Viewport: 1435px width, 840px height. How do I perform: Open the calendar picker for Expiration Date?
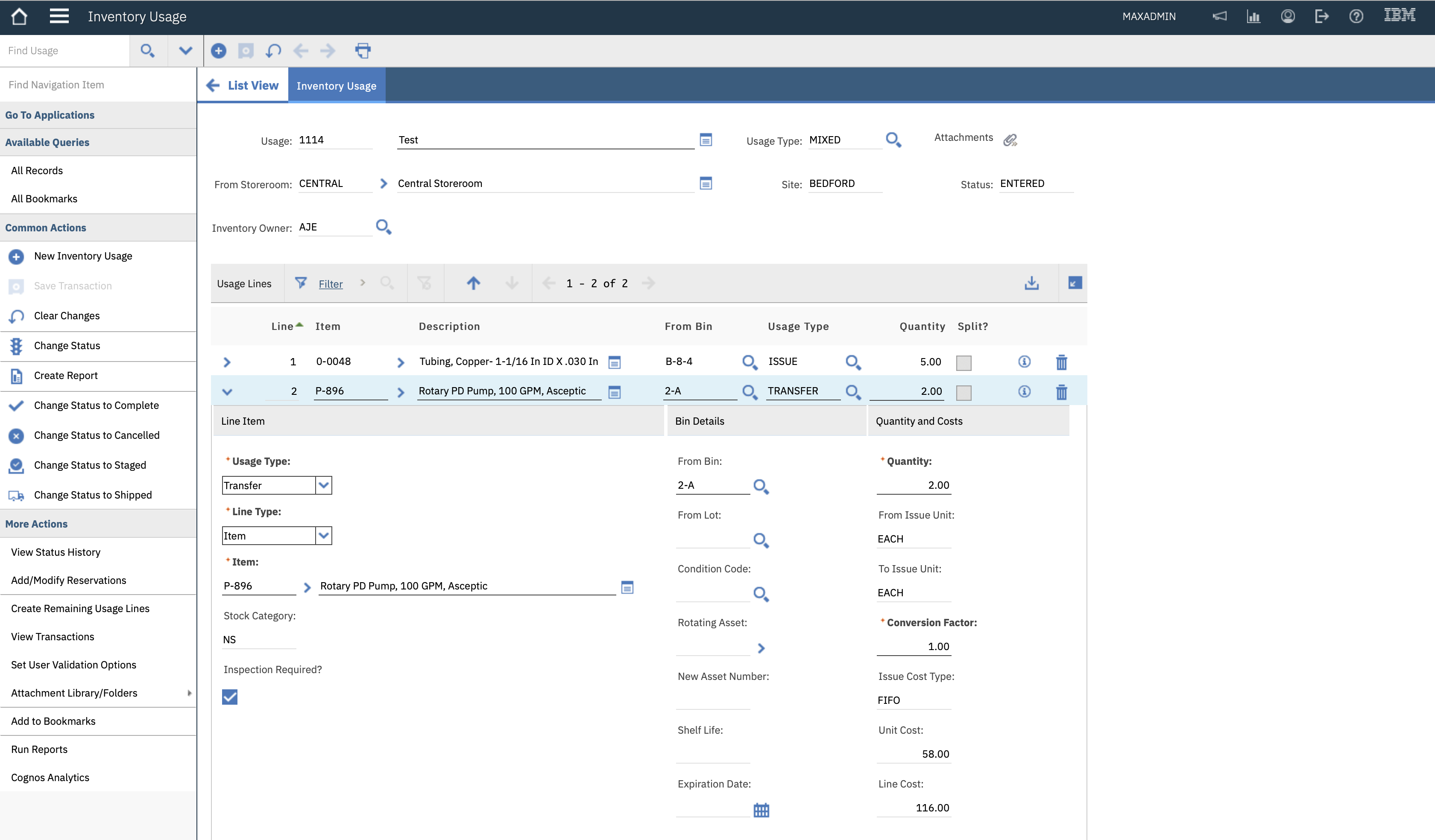click(761, 810)
